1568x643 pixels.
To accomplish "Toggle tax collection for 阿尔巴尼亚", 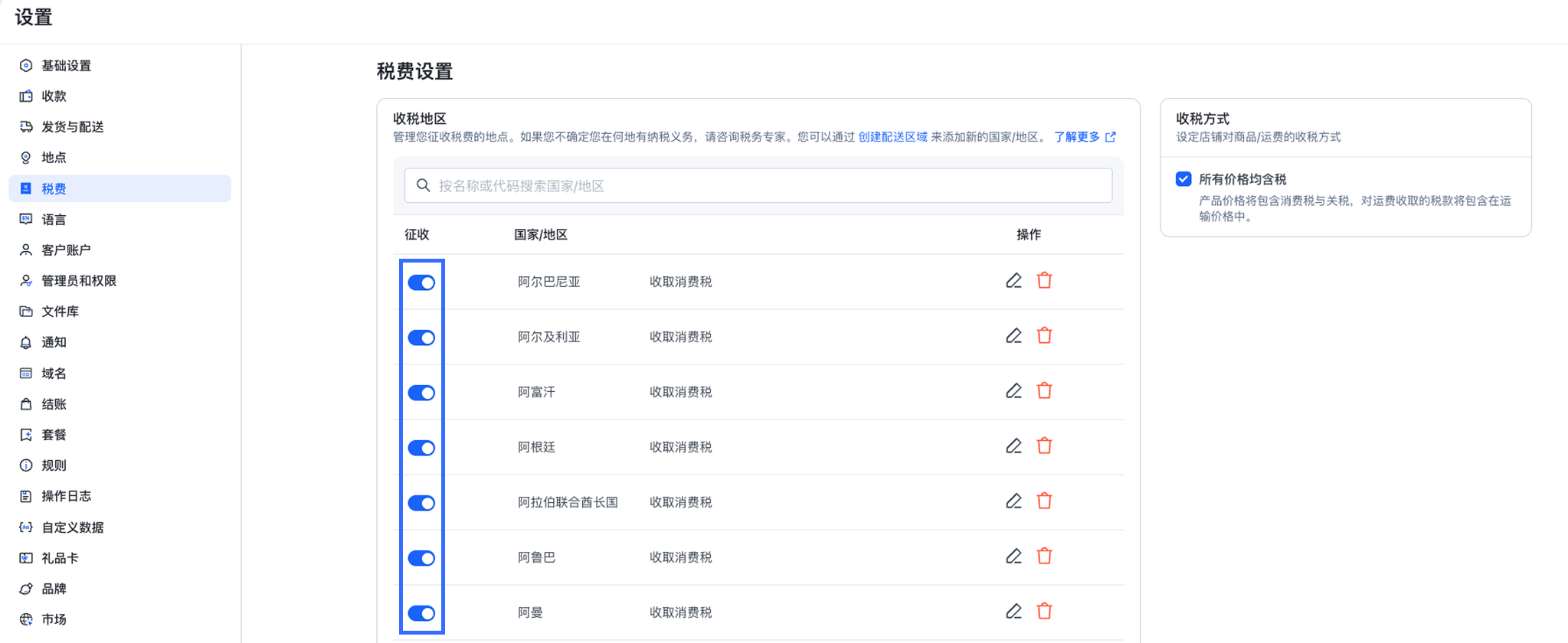I will 421,282.
